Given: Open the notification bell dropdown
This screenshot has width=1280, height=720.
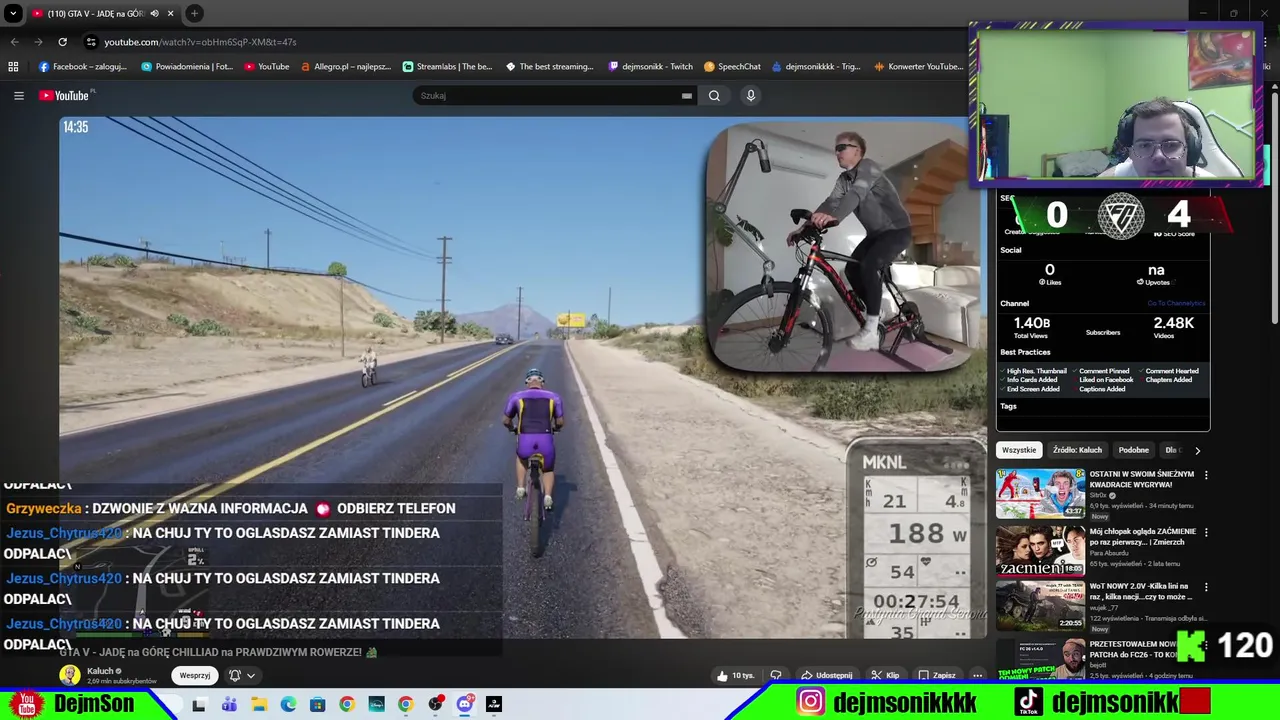Looking at the screenshot, I should (x=241, y=675).
